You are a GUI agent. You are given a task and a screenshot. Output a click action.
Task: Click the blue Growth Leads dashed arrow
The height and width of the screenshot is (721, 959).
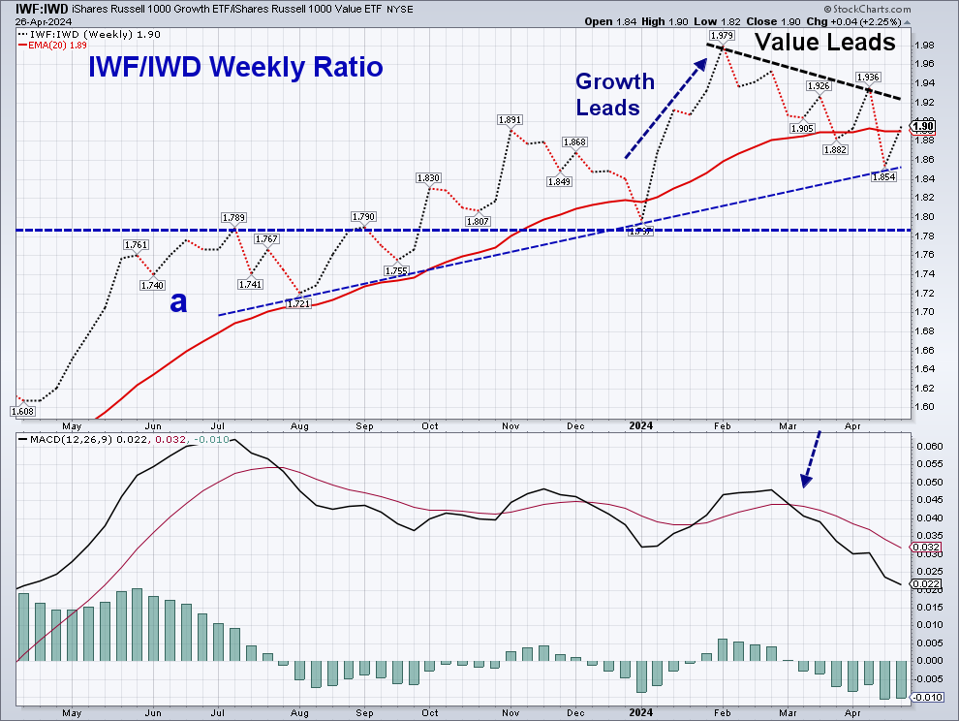coord(661,107)
